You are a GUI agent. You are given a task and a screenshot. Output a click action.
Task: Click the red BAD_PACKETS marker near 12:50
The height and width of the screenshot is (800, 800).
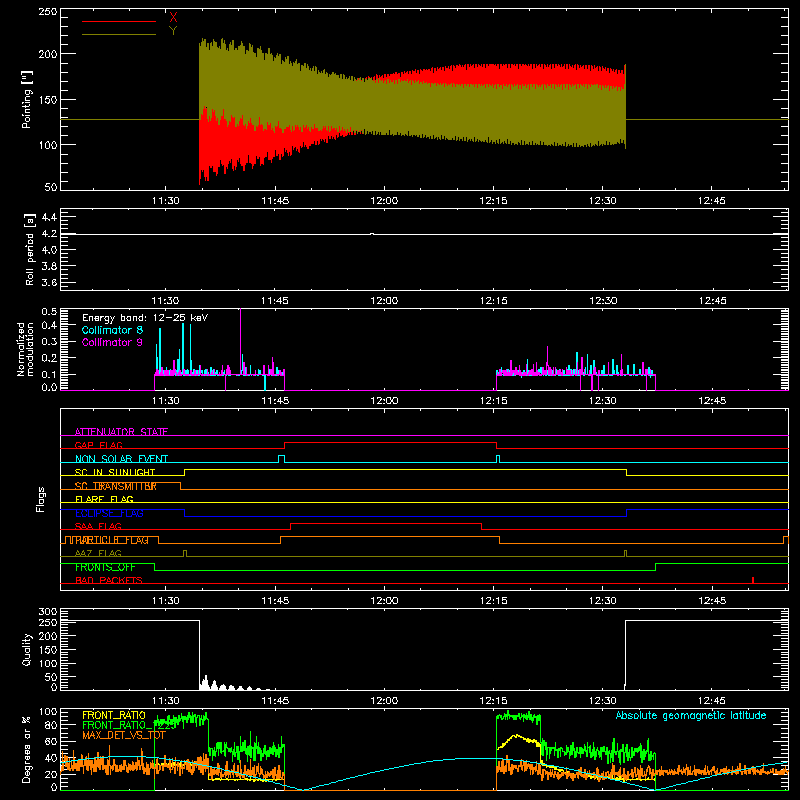753,580
